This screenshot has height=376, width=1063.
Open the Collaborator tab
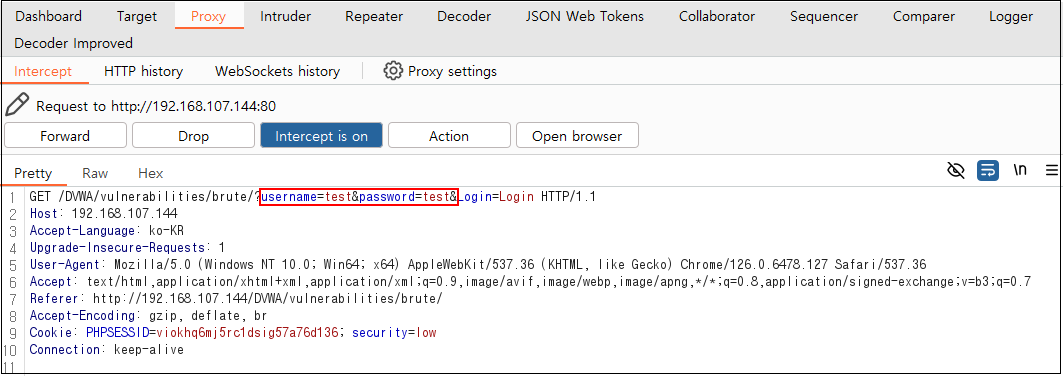click(x=717, y=16)
